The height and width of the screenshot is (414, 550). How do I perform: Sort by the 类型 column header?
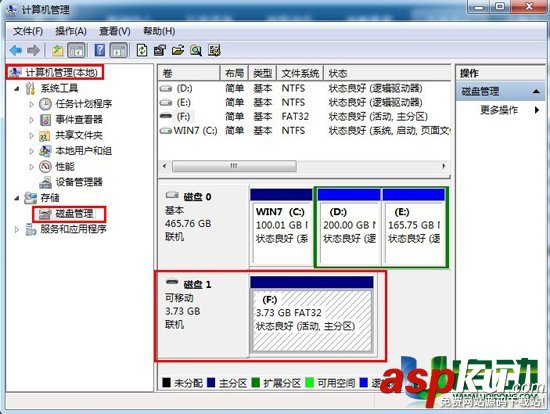[x=263, y=73]
